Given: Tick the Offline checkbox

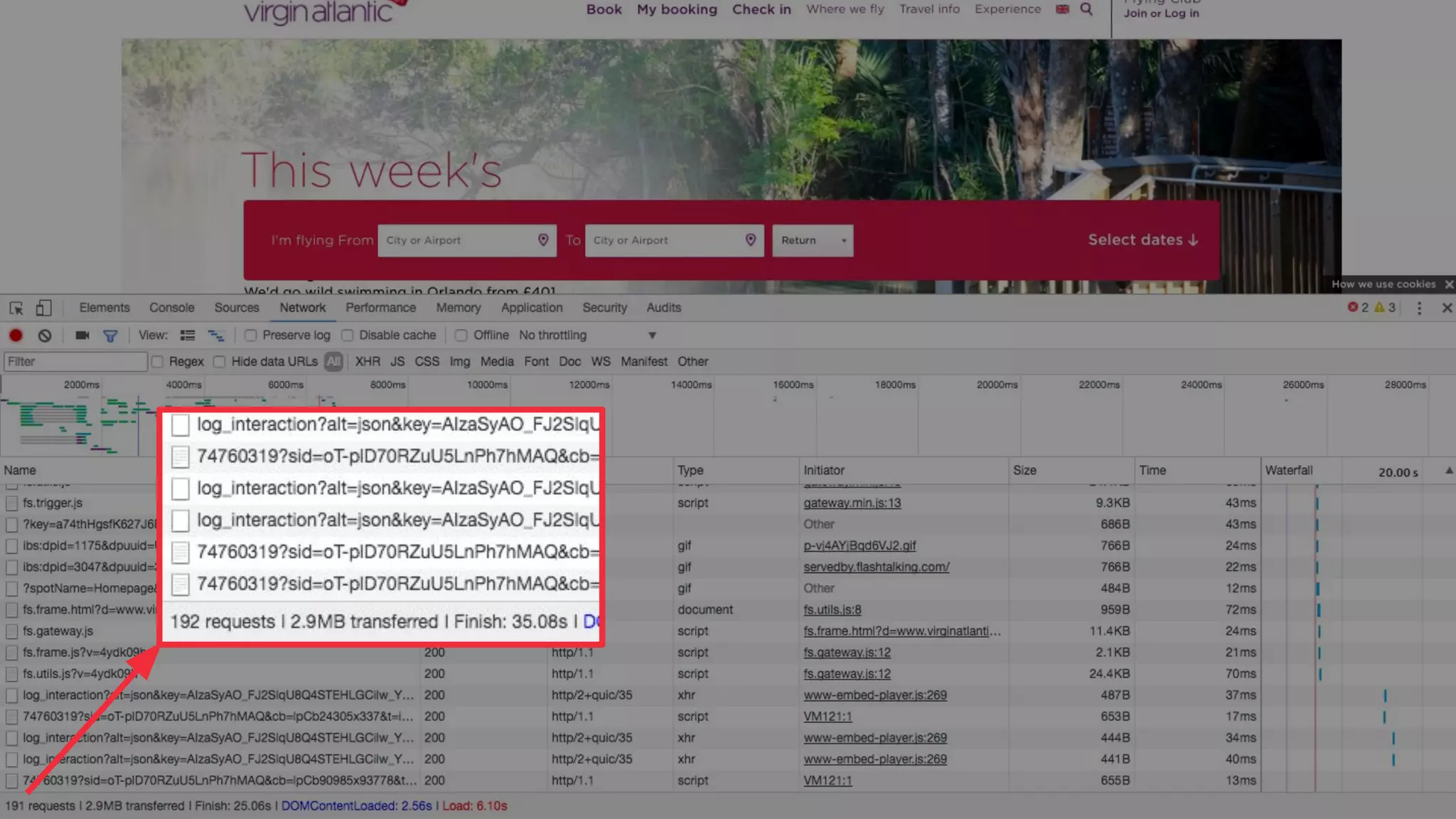Looking at the screenshot, I should (x=461, y=335).
